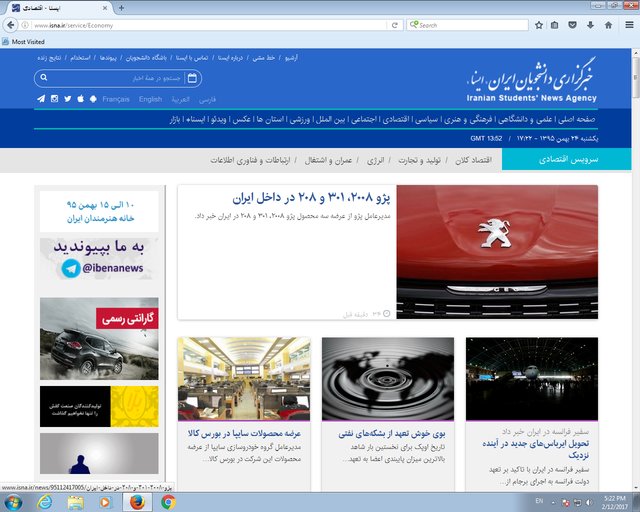Screen dimensions: 640x512
Task: Open the عکس section in main menu
Action: click(241, 119)
